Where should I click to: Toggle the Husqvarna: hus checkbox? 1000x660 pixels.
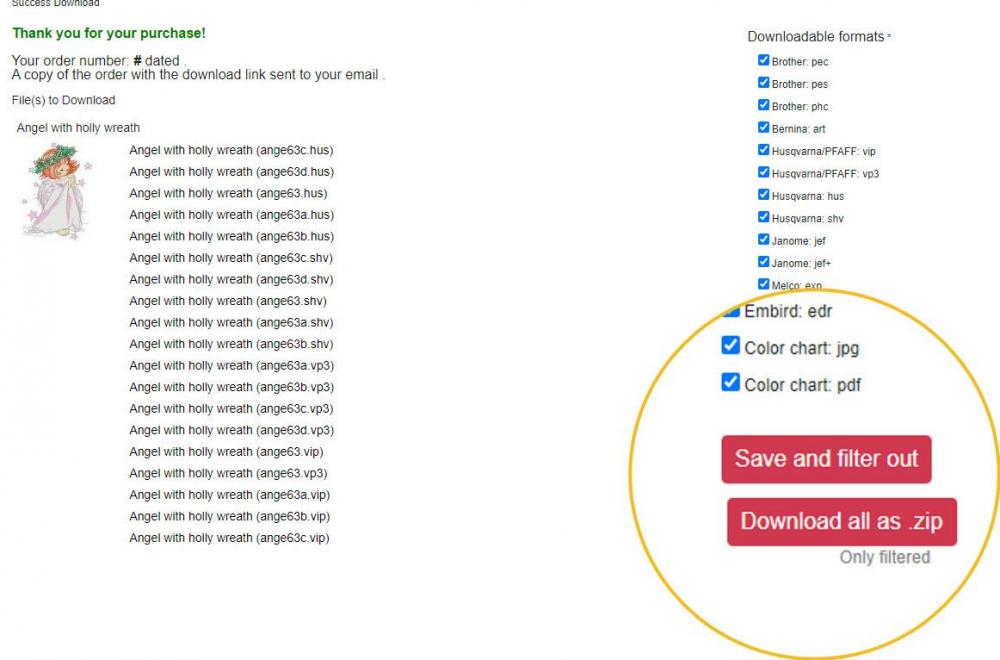click(x=763, y=194)
